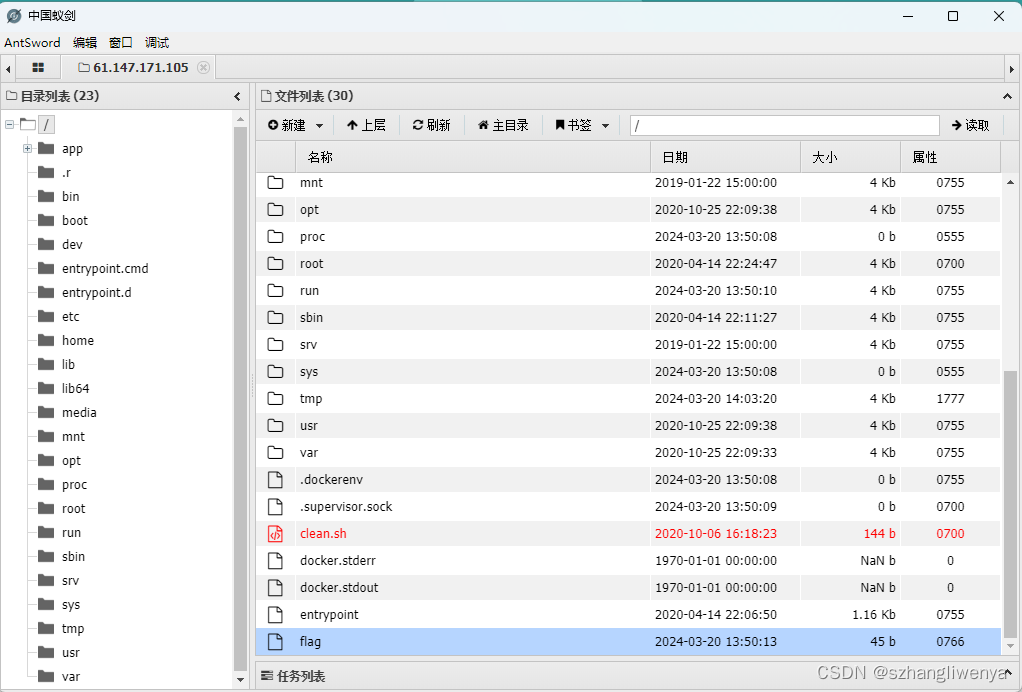Click the site grid icon beside the tabs
The height and width of the screenshot is (692, 1022).
click(38, 67)
